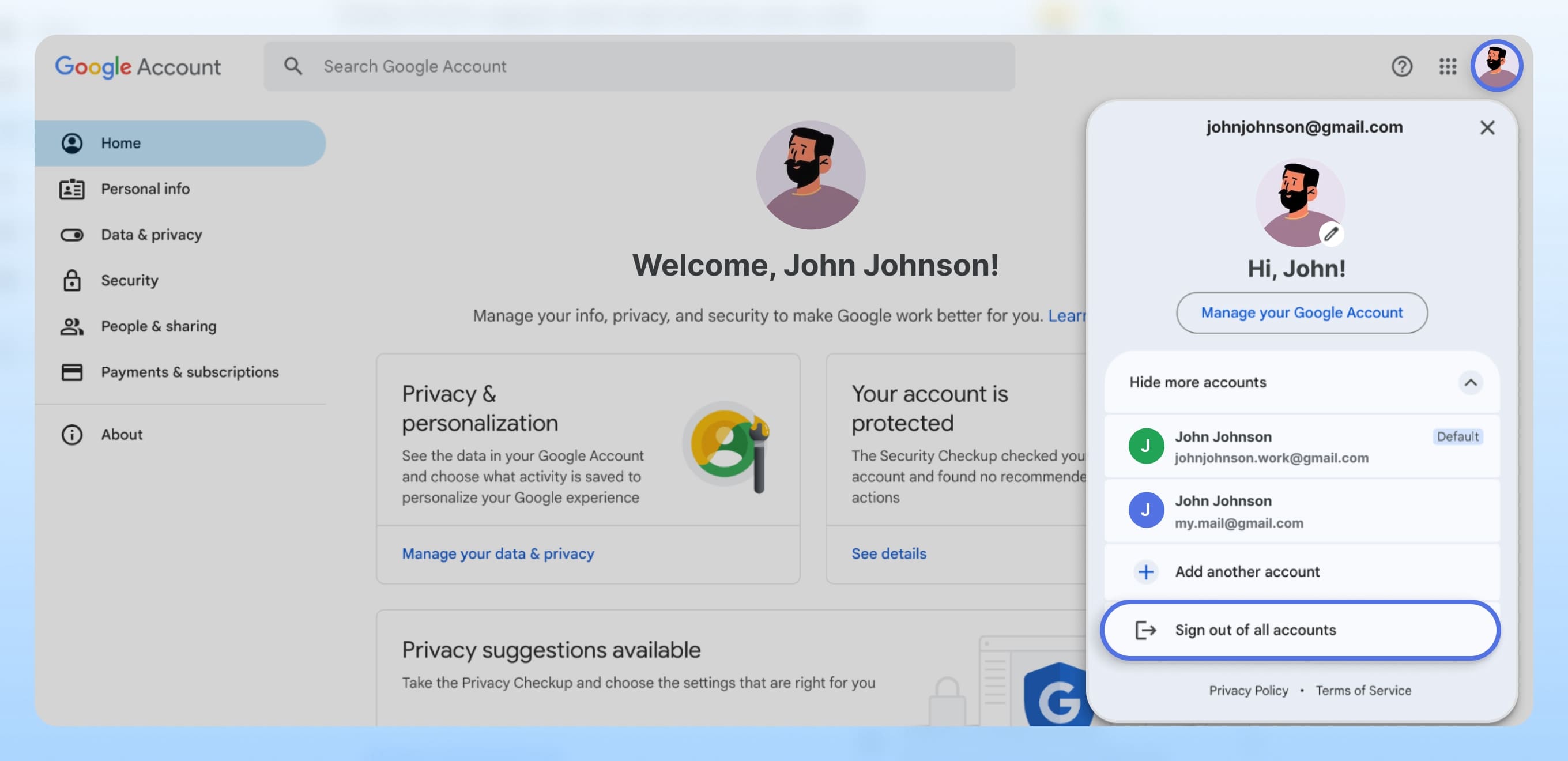Close the account popup panel
The image size is (1568, 761).
[1487, 128]
